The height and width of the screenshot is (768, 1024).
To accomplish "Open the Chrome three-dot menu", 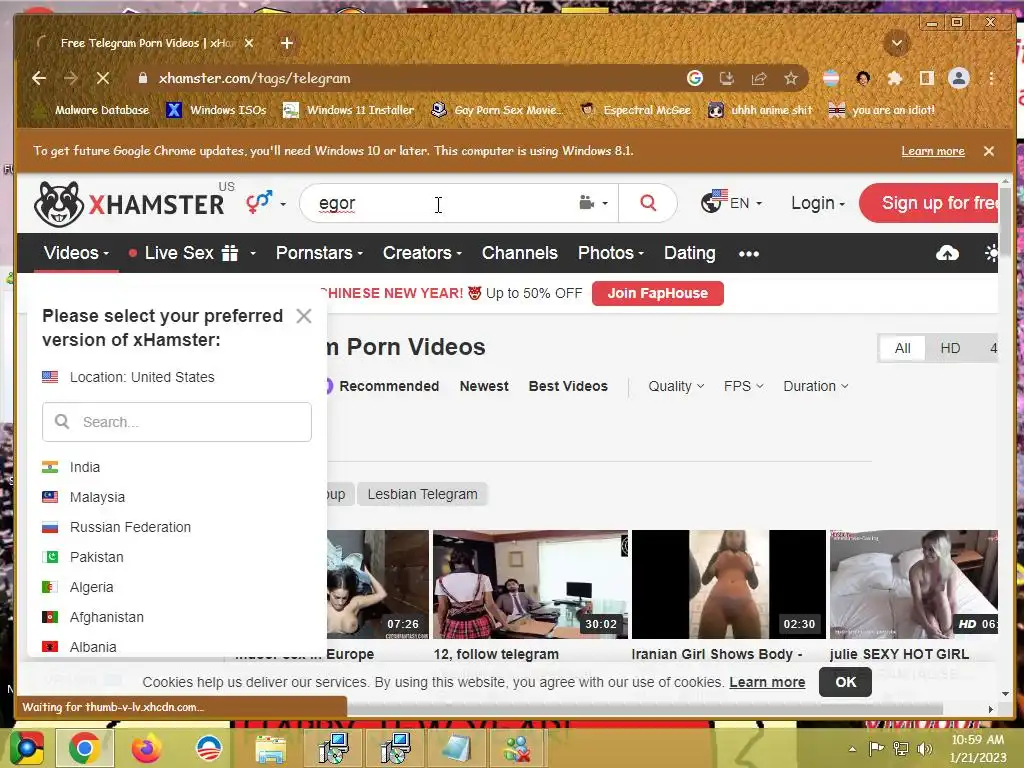I will point(991,78).
